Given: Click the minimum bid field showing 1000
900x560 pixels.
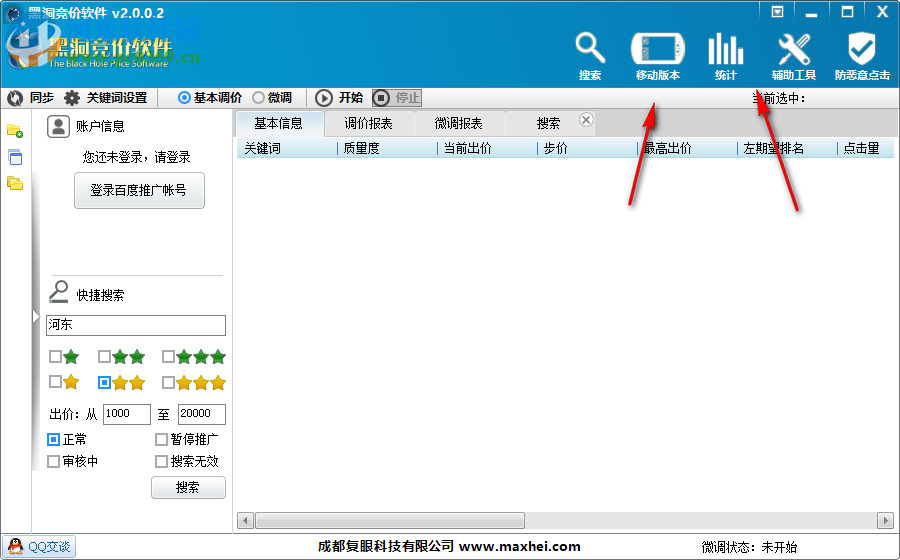Looking at the screenshot, I should point(127,414).
